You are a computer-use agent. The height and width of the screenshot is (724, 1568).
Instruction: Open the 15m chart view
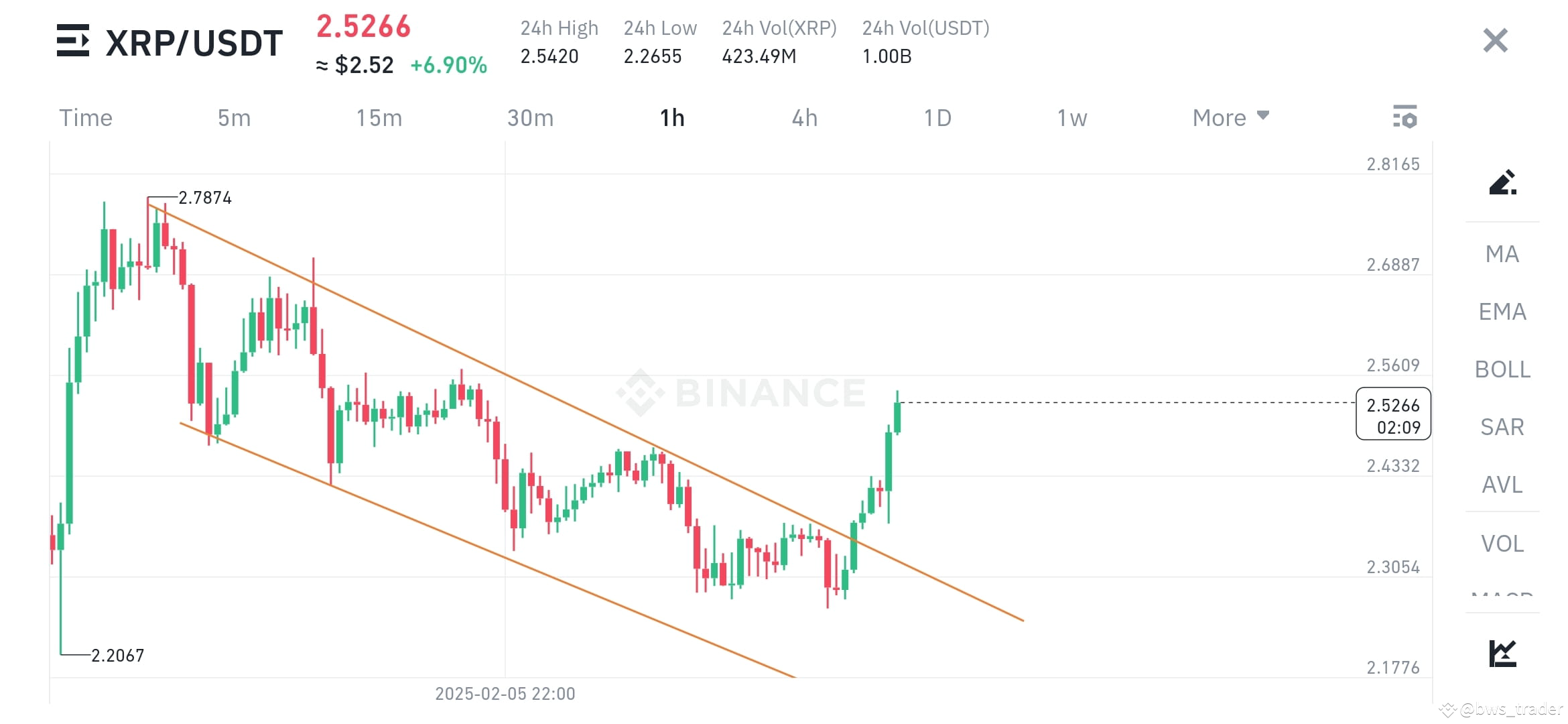pyautogui.click(x=379, y=117)
